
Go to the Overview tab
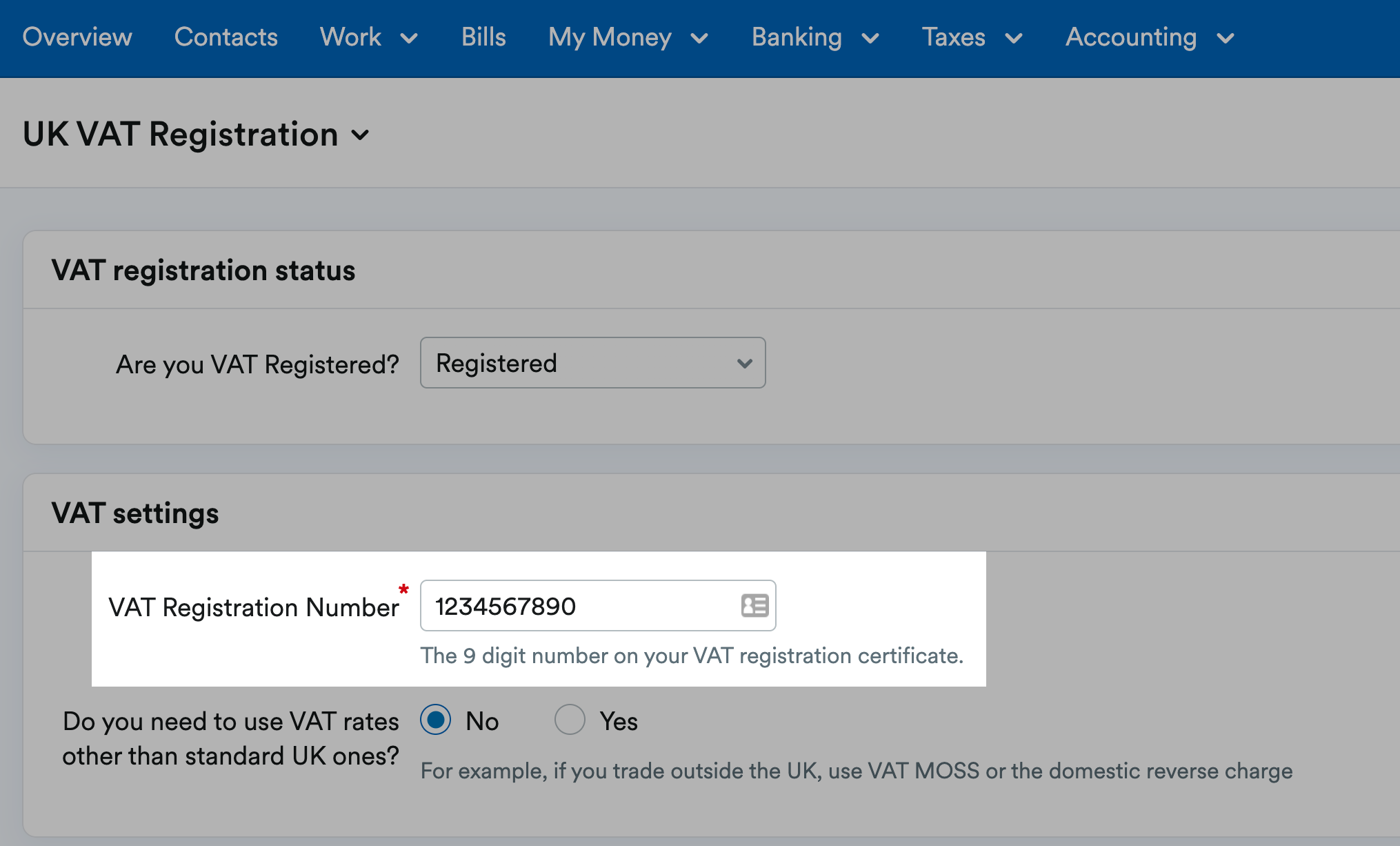tap(77, 37)
